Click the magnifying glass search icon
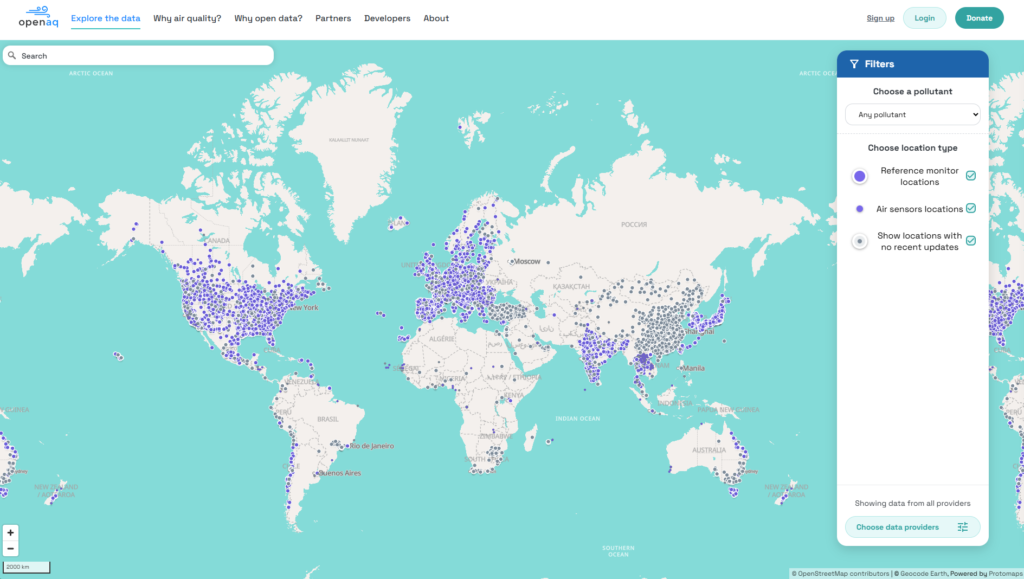The width and height of the screenshot is (1024, 579). pos(11,55)
